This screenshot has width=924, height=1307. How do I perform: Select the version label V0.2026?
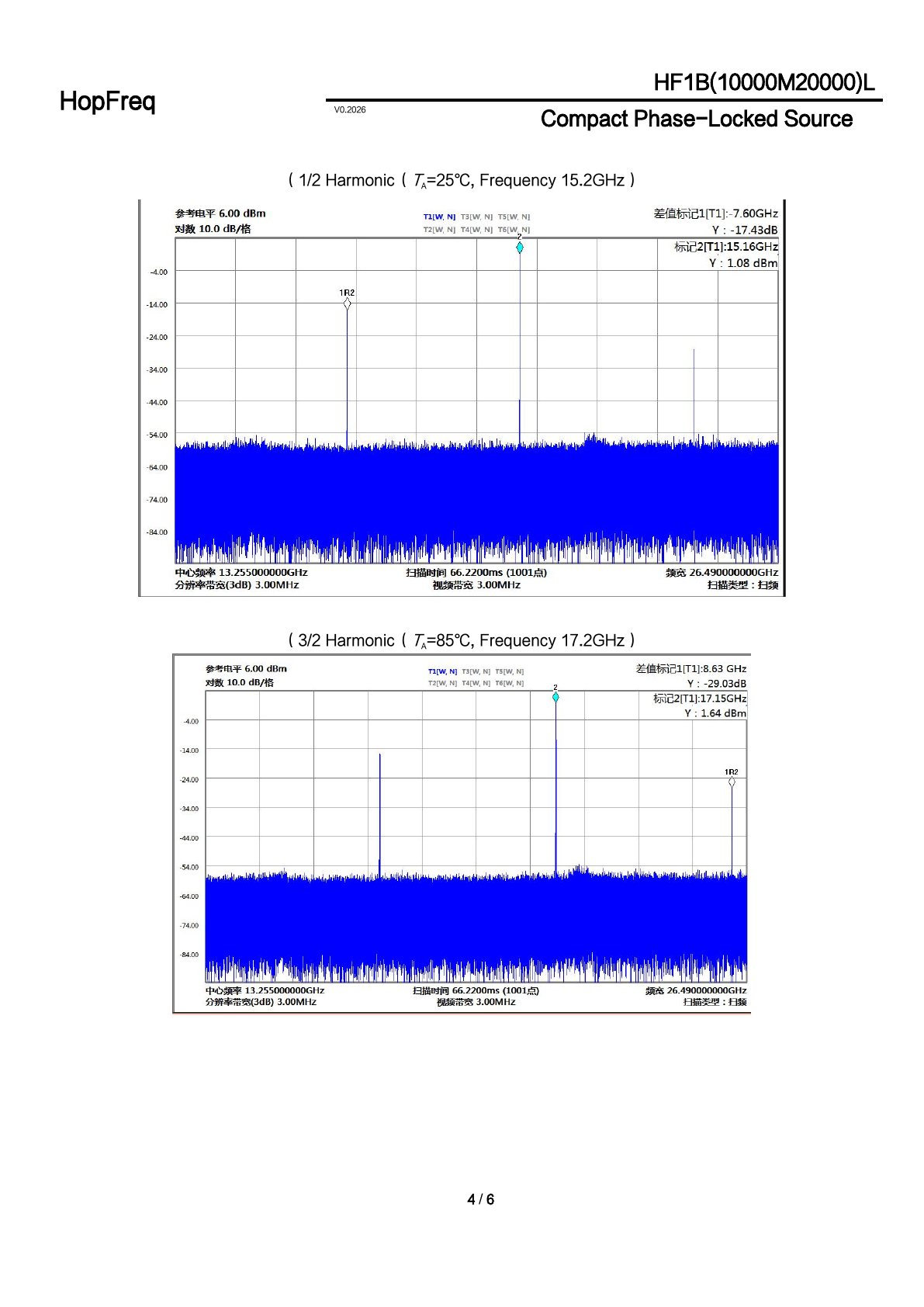(350, 110)
